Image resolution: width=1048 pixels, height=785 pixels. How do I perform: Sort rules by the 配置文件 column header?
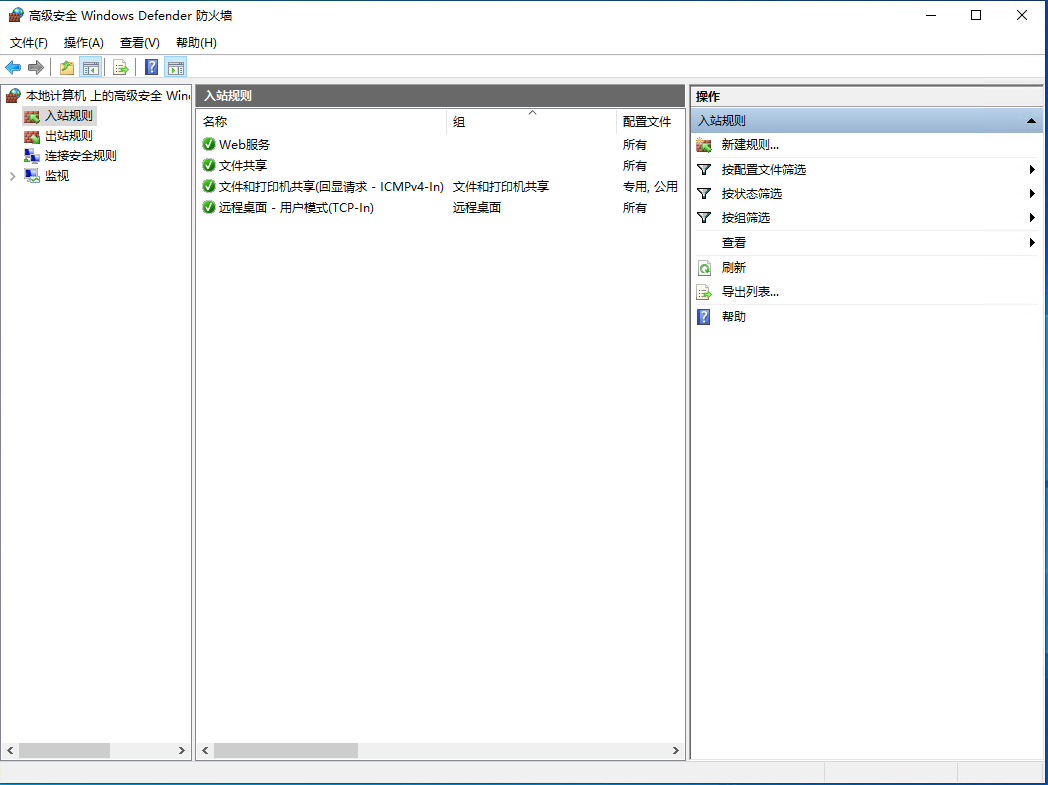650,122
